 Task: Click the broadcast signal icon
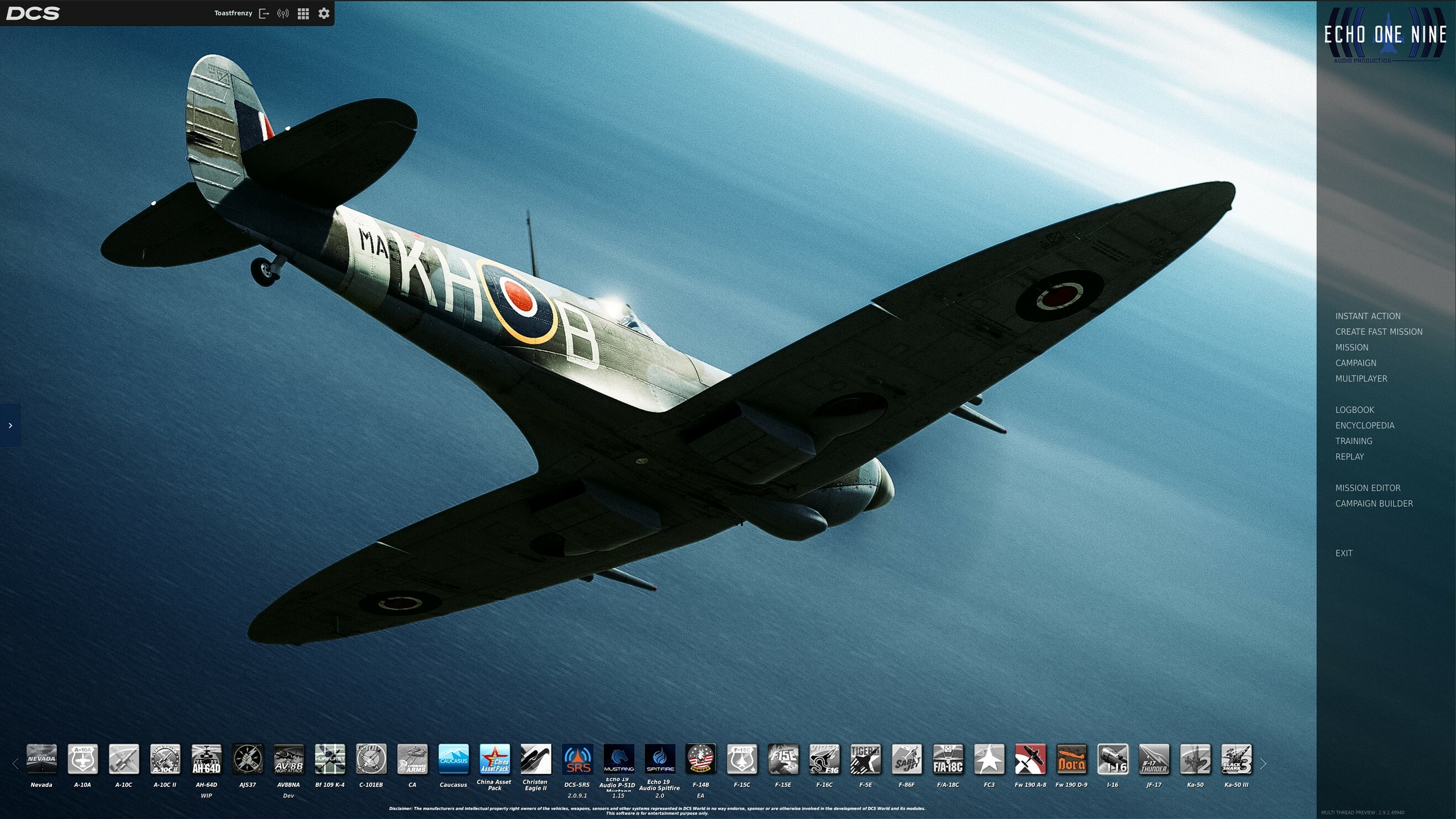click(283, 13)
